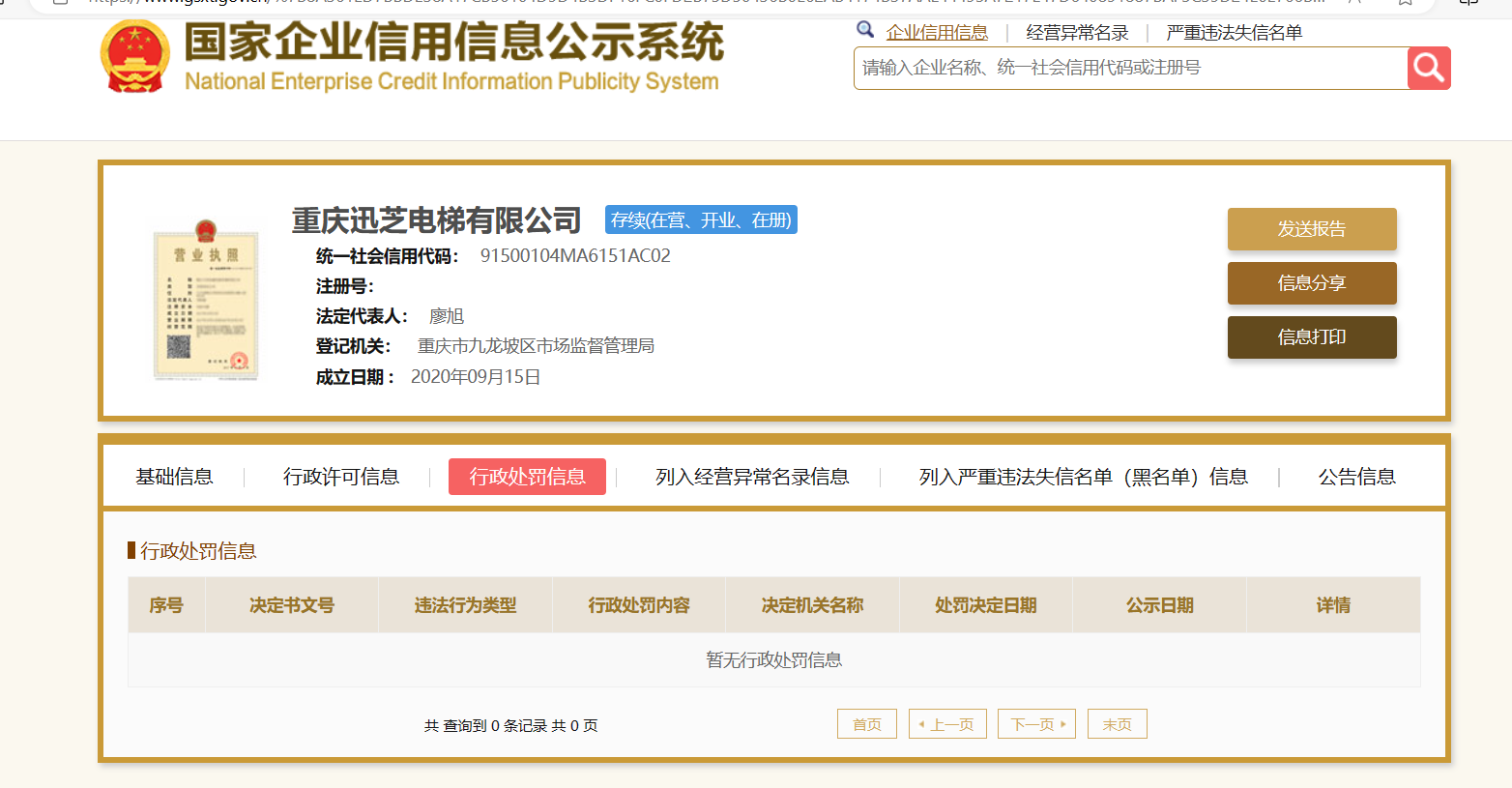
Task: Click 行政处罚内容 column header
Action: pos(639,605)
